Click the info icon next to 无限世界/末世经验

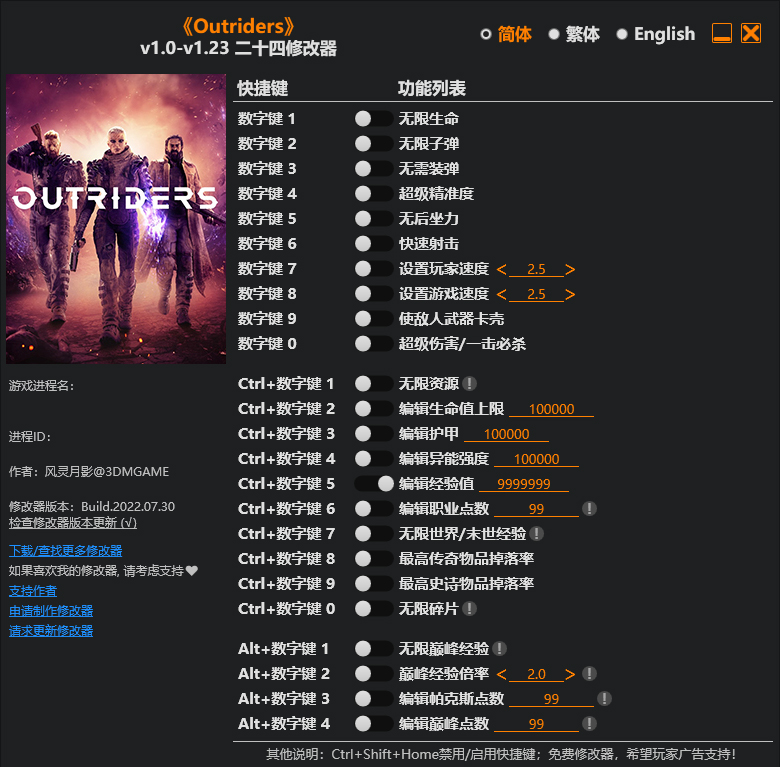click(536, 533)
